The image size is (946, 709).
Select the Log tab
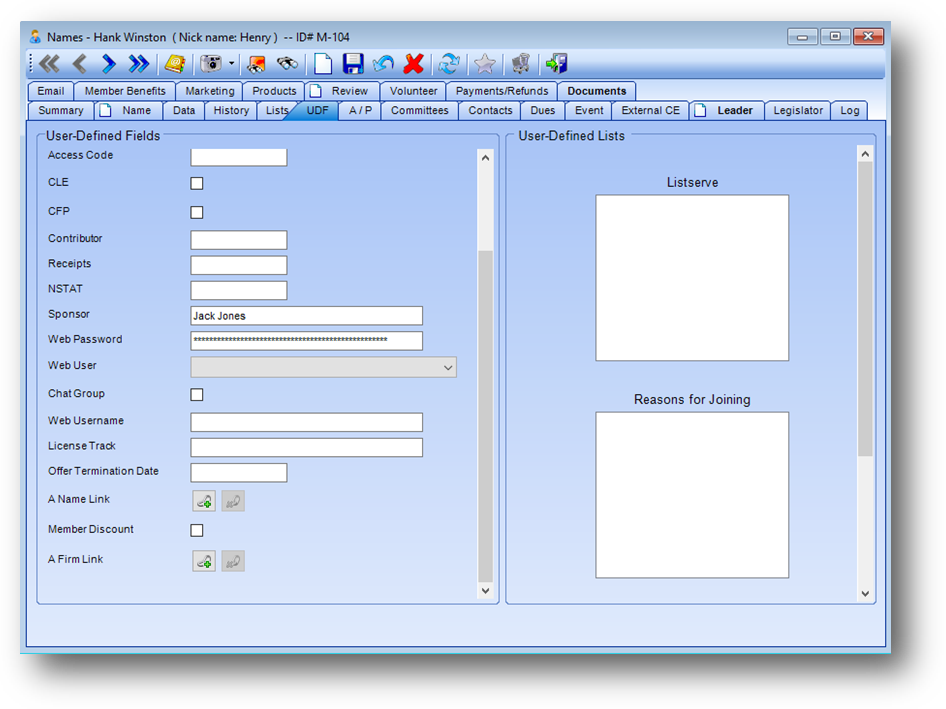click(x=849, y=110)
